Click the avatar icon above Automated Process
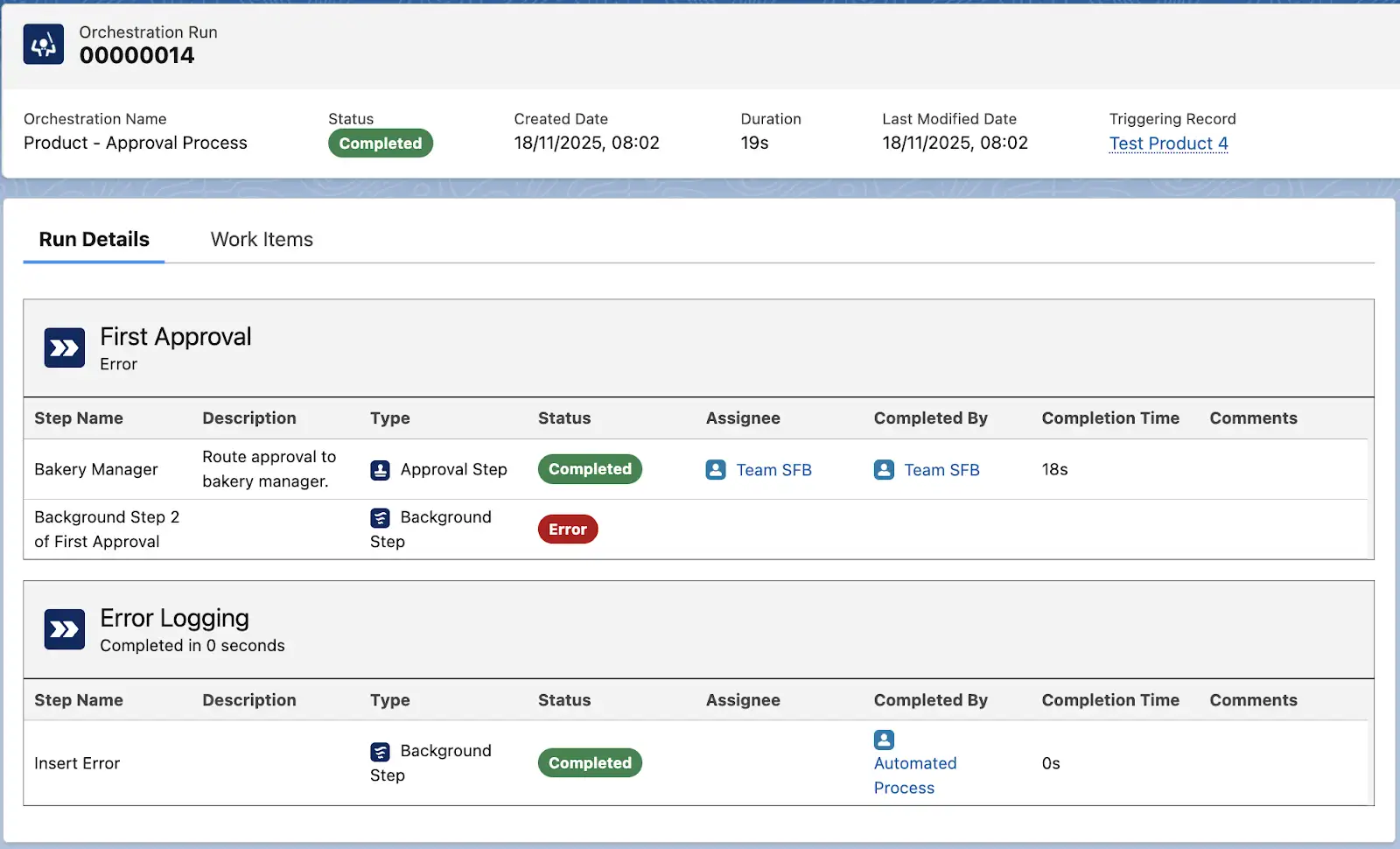This screenshot has width=1400, height=849. 882,740
